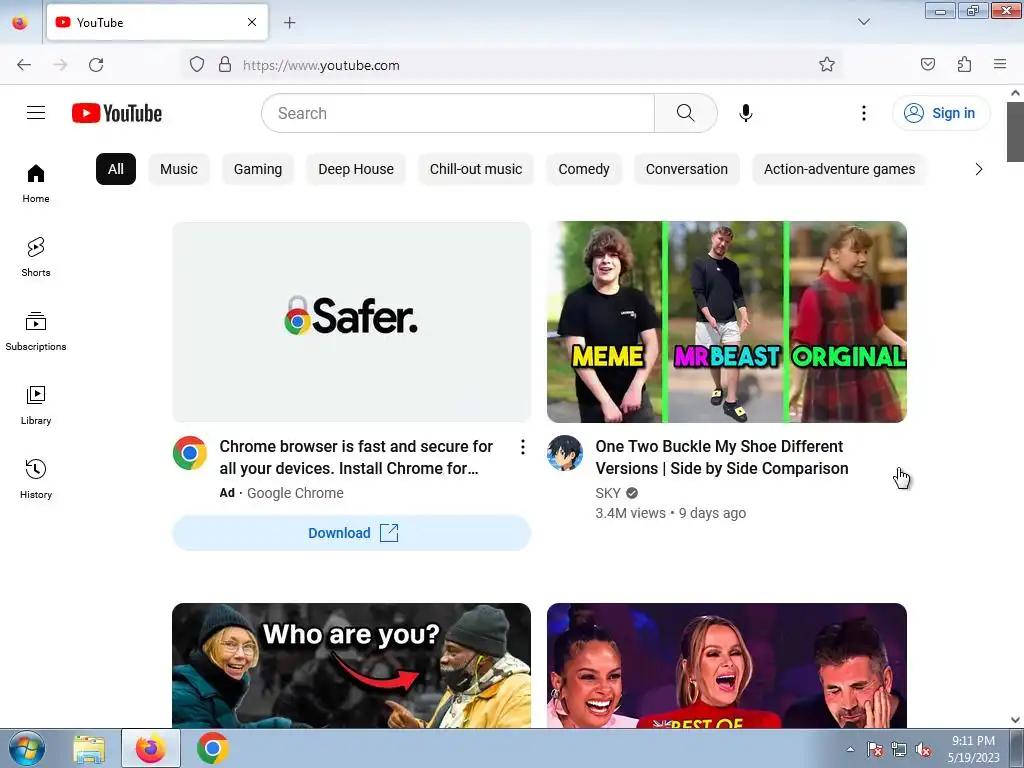Screen dimensions: 1024x768
Task: Open the Firefox application menu
Action: tap(1000, 64)
